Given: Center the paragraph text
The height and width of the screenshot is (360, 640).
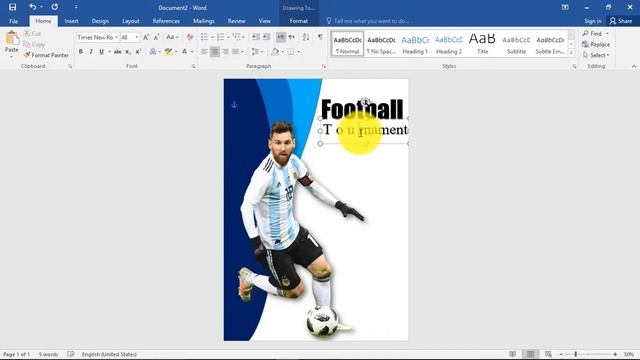Looking at the screenshot, I should click(215, 51).
